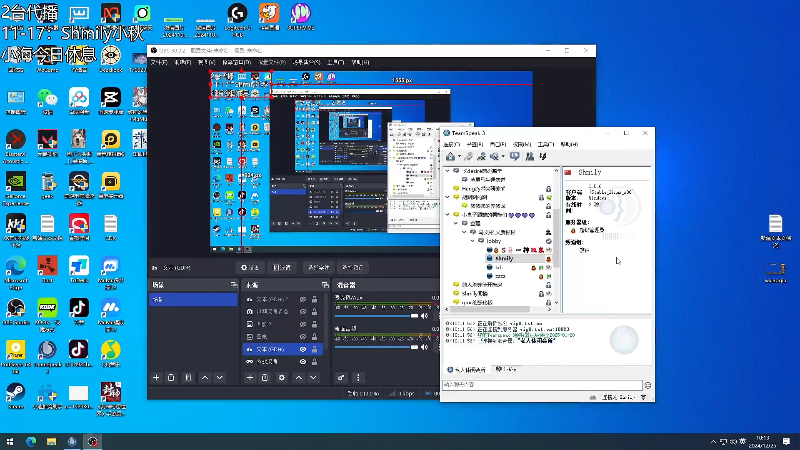Viewport: 800px width, 450px height.
Task: Switch to the server chat tab in TeamSpeak
Action: click(466, 369)
